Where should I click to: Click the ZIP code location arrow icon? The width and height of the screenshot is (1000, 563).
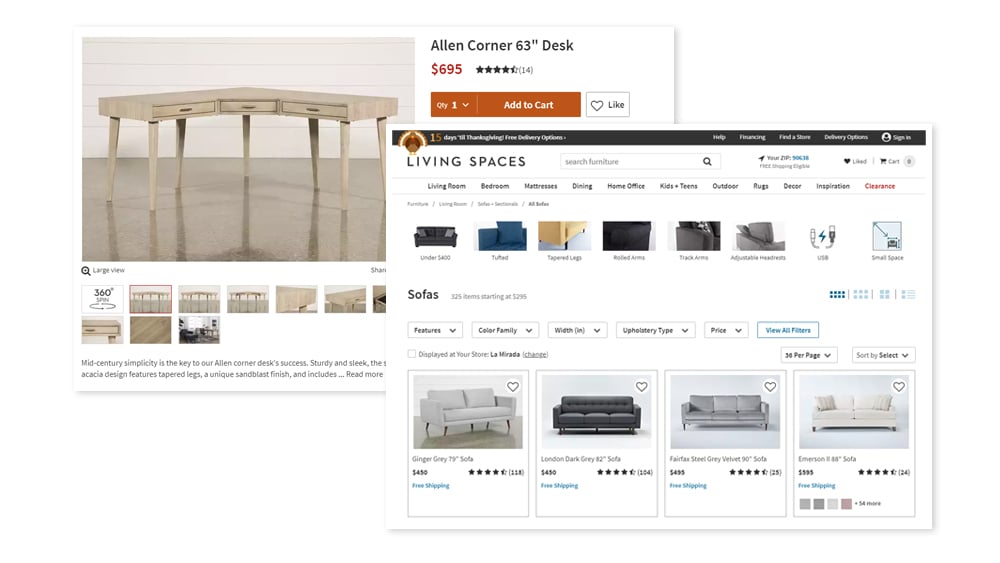point(761,157)
